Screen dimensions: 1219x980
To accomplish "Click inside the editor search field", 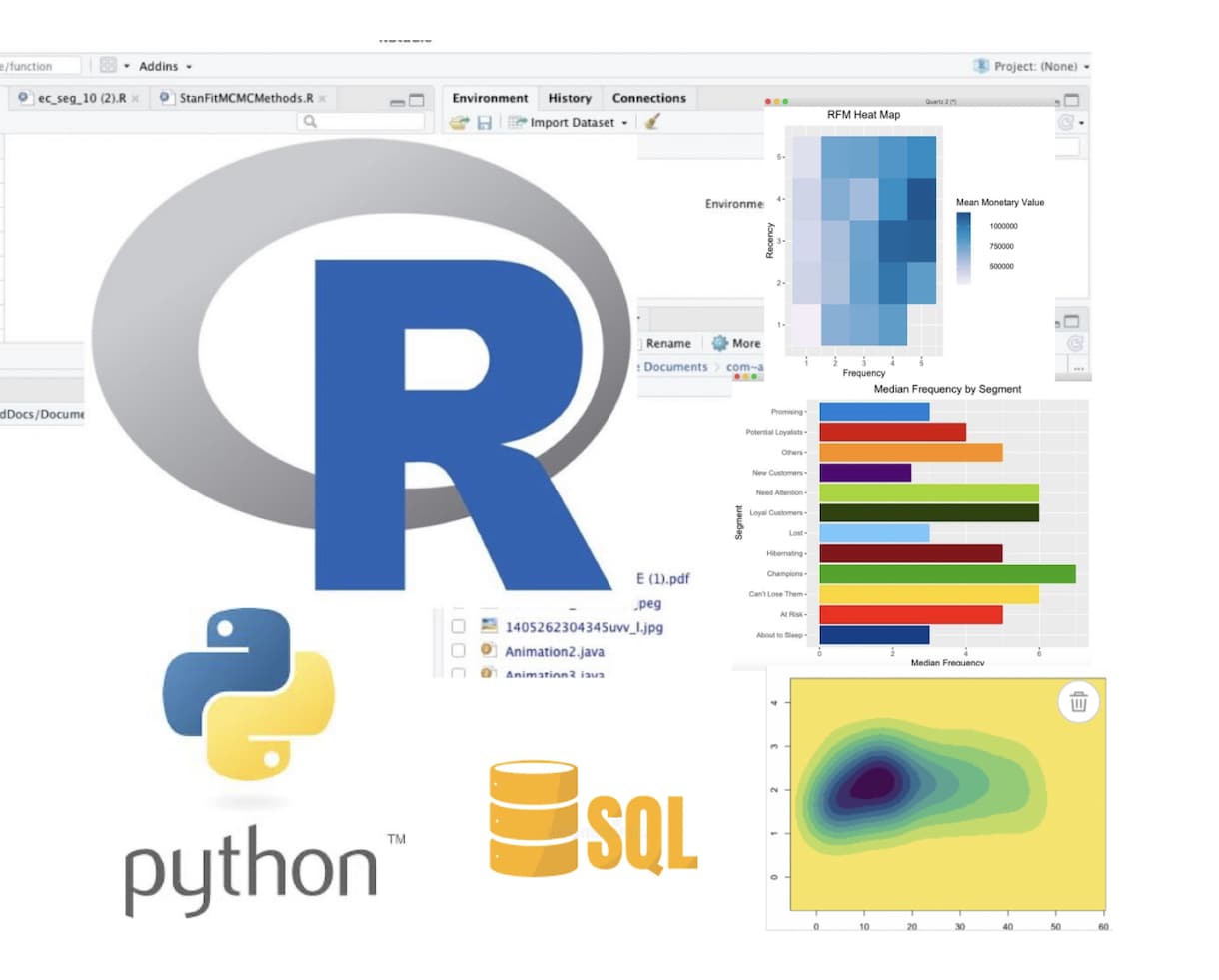I will 361,121.
